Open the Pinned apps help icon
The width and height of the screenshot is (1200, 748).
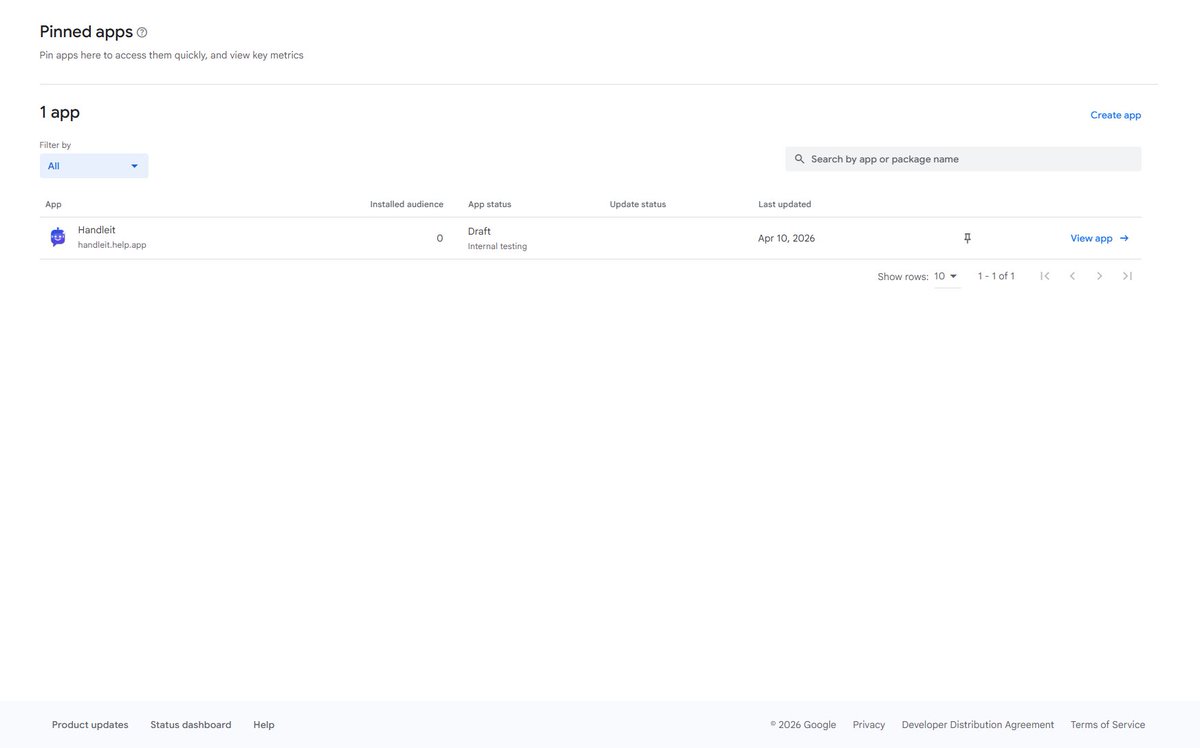pyautogui.click(x=142, y=33)
